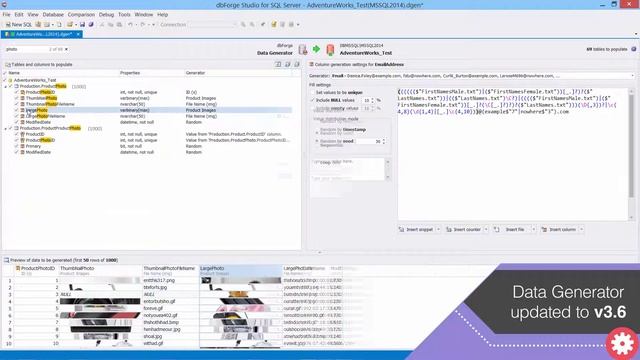Toggle checkbox for ThumbNailPhoto column

[x=17, y=98]
